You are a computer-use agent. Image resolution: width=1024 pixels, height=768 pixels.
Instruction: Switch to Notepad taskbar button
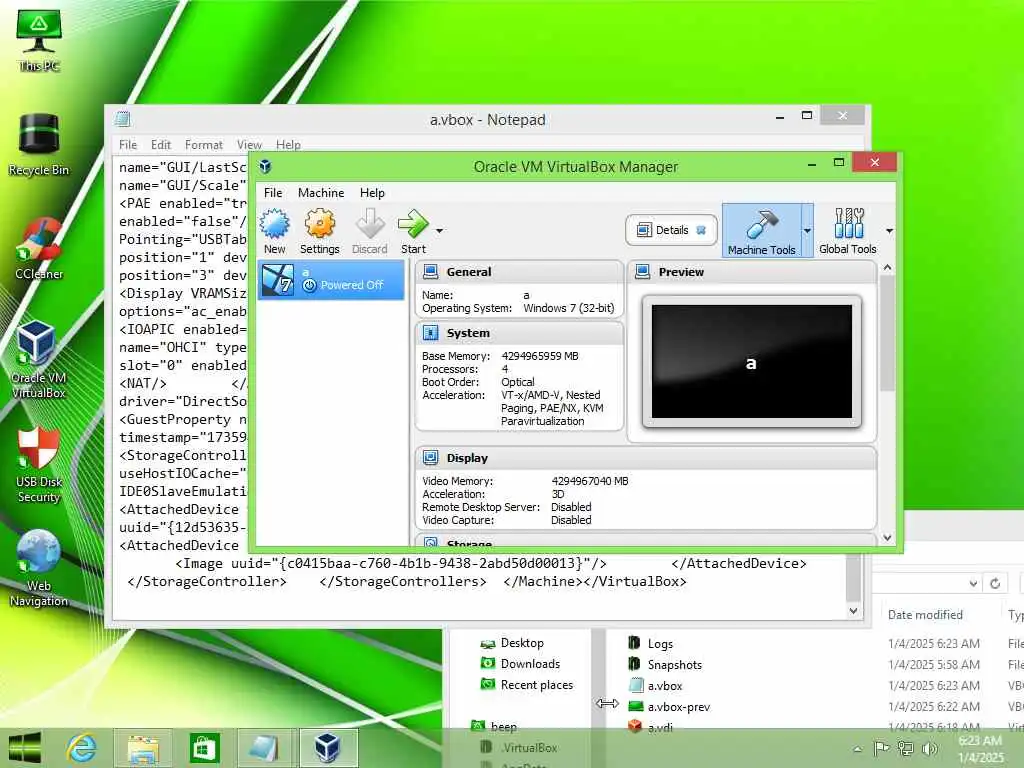[x=265, y=748]
